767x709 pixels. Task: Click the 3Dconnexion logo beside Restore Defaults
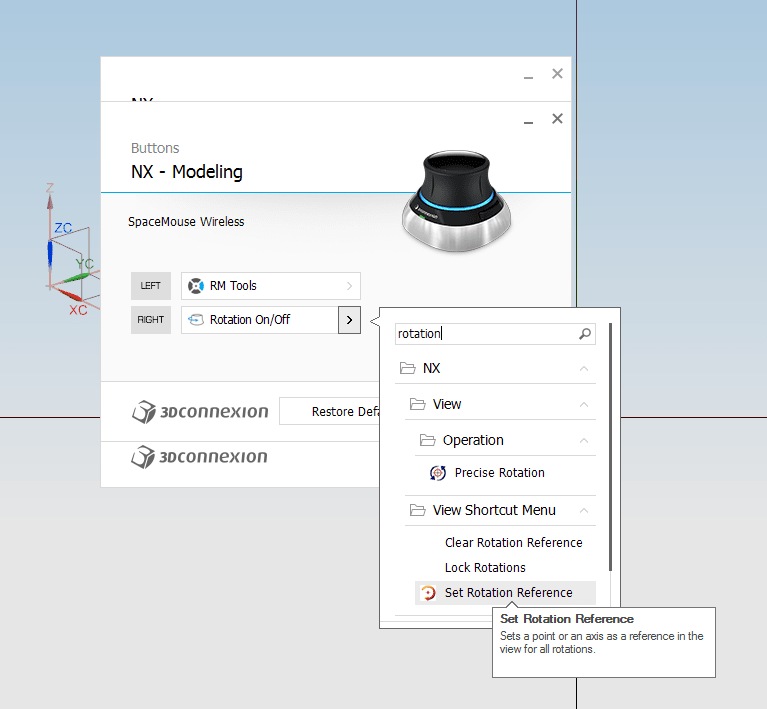click(x=200, y=412)
